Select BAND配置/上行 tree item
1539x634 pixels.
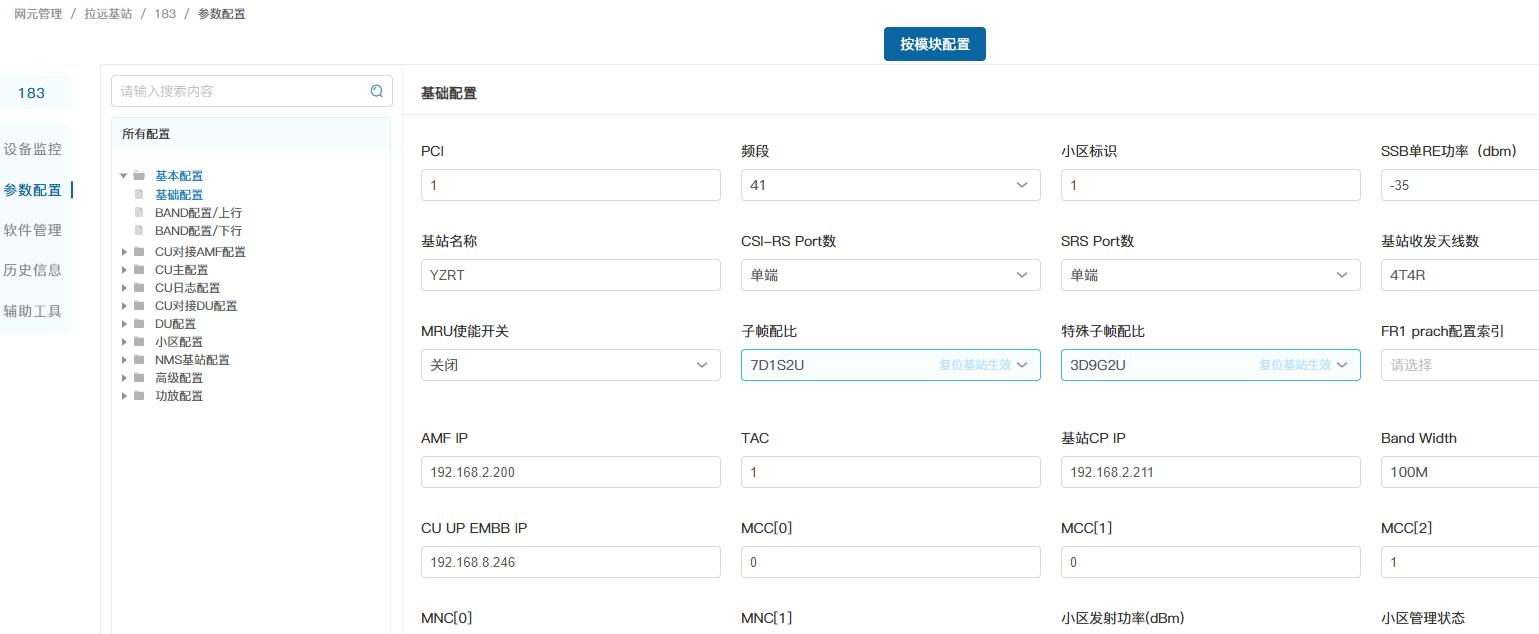(x=198, y=212)
